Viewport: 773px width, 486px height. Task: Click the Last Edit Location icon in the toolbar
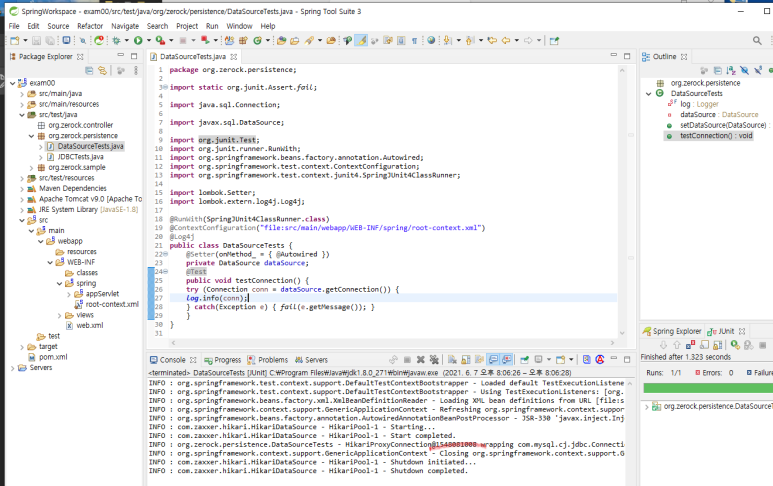tap(492, 41)
